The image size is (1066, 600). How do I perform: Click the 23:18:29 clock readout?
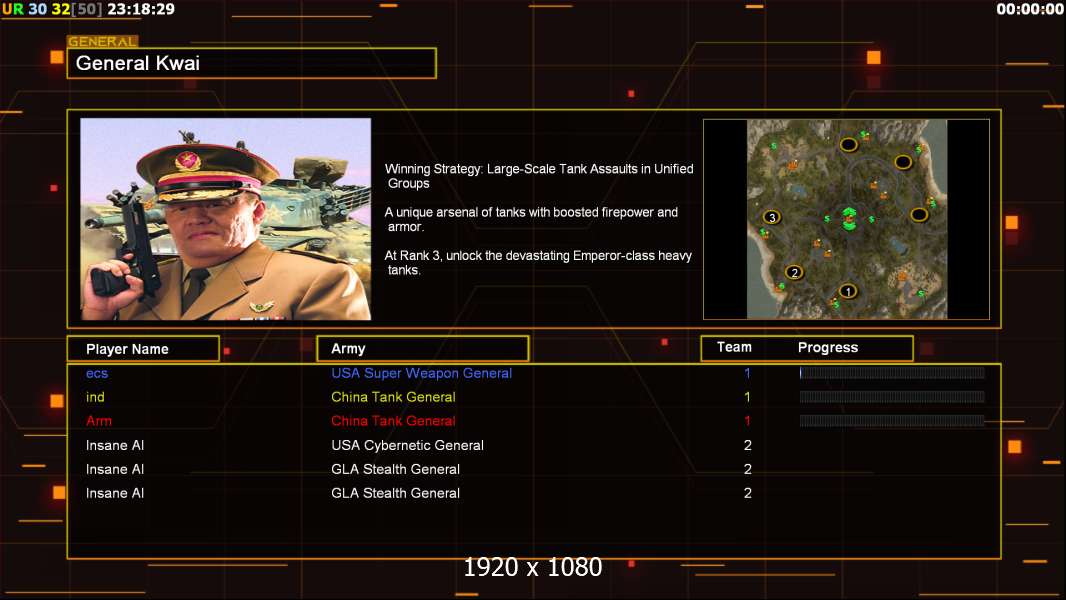(x=141, y=9)
